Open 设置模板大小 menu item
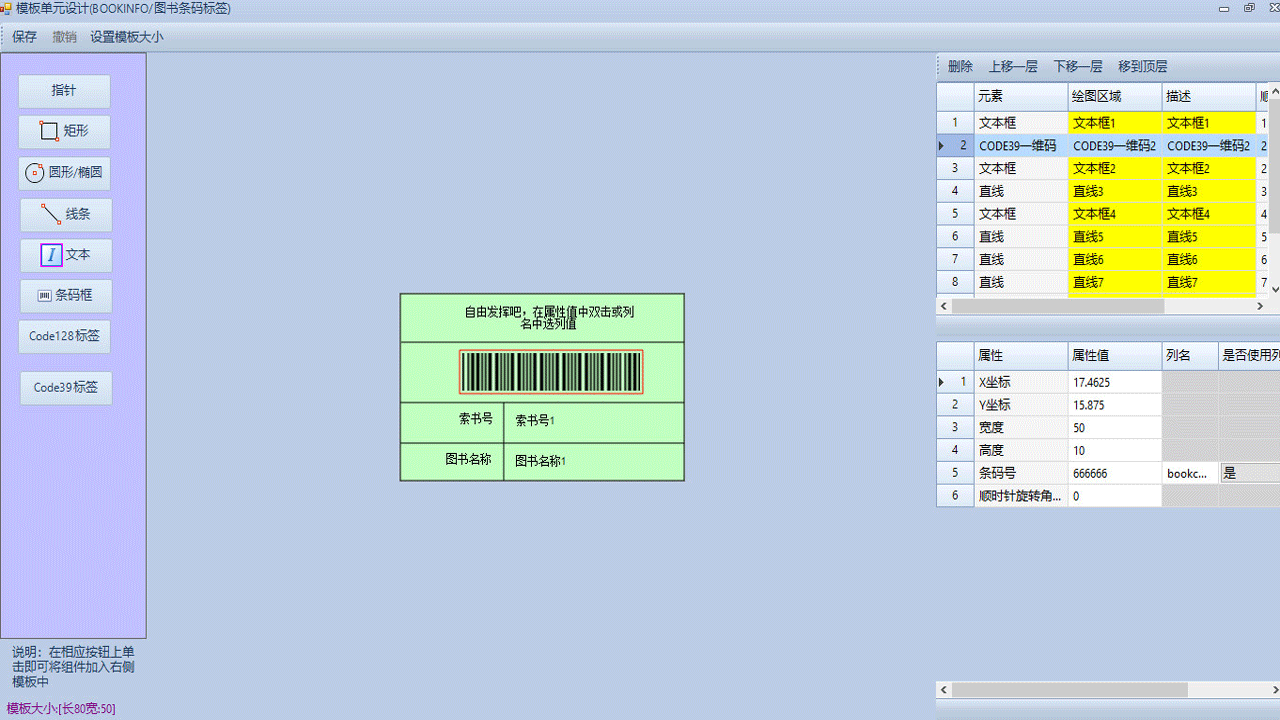1280x720 pixels. (127, 37)
